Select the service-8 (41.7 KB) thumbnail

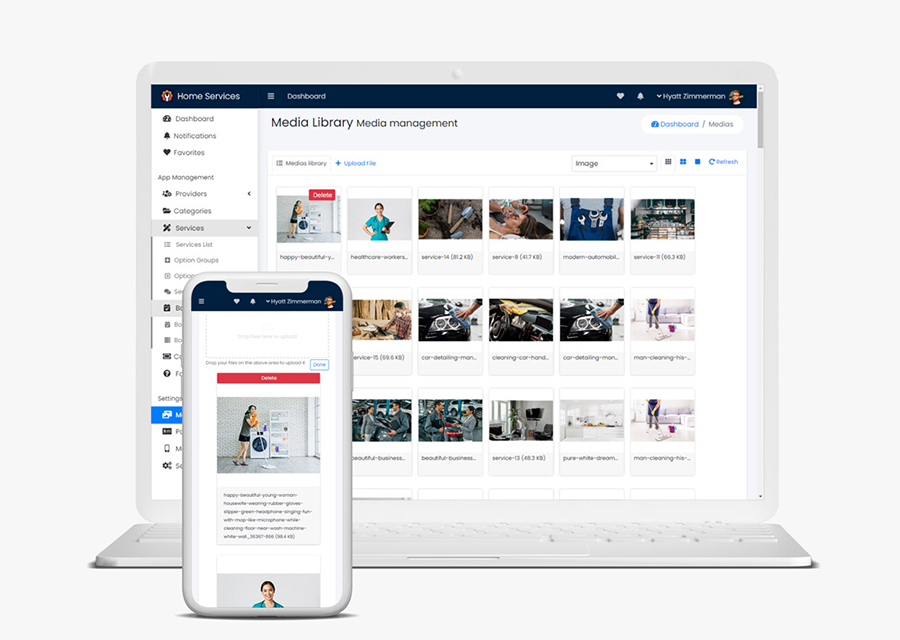[x=521, y=219]
